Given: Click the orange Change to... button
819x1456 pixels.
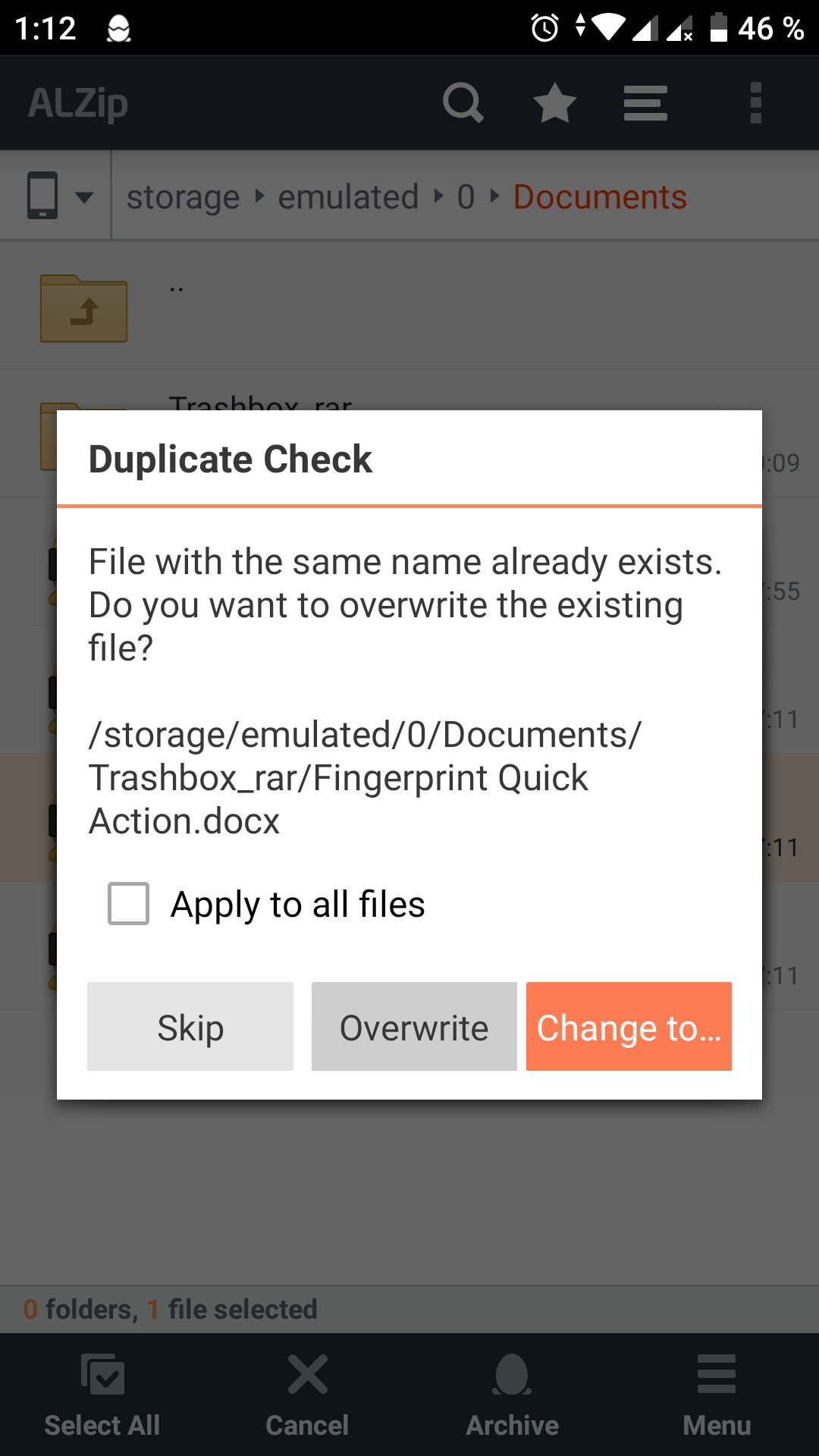Looking at the screenshot, I should tap(629, 1027).
